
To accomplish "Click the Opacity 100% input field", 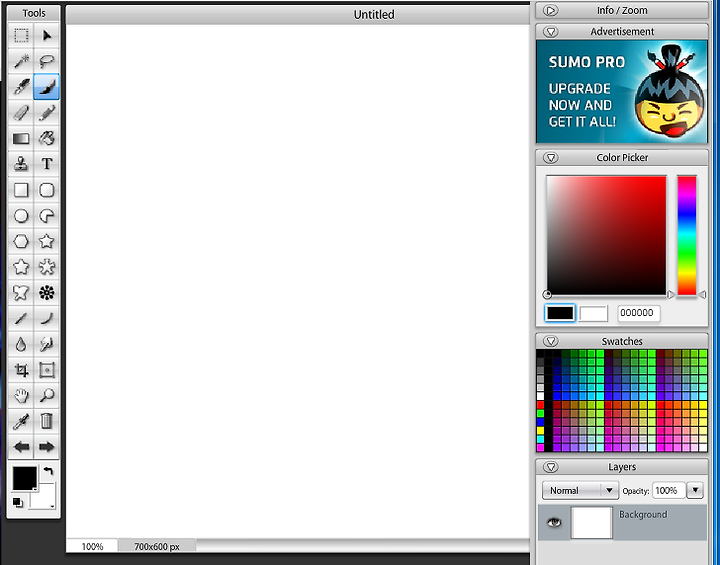I will pyautogui.click(x=669, y=491).
